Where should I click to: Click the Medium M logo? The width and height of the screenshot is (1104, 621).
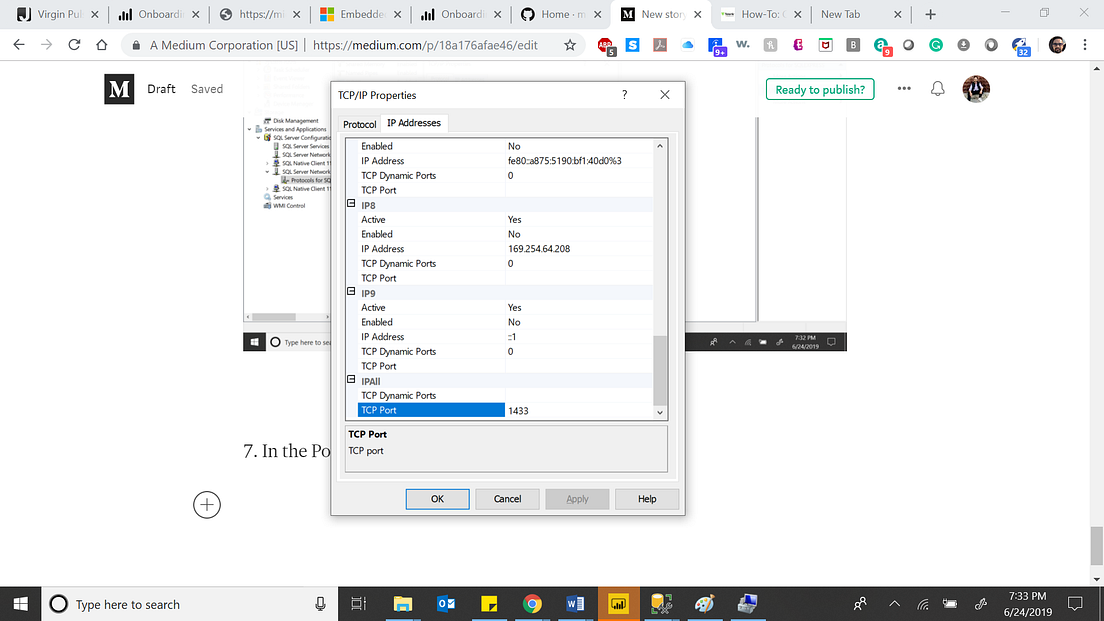click(x=119, y=89)
